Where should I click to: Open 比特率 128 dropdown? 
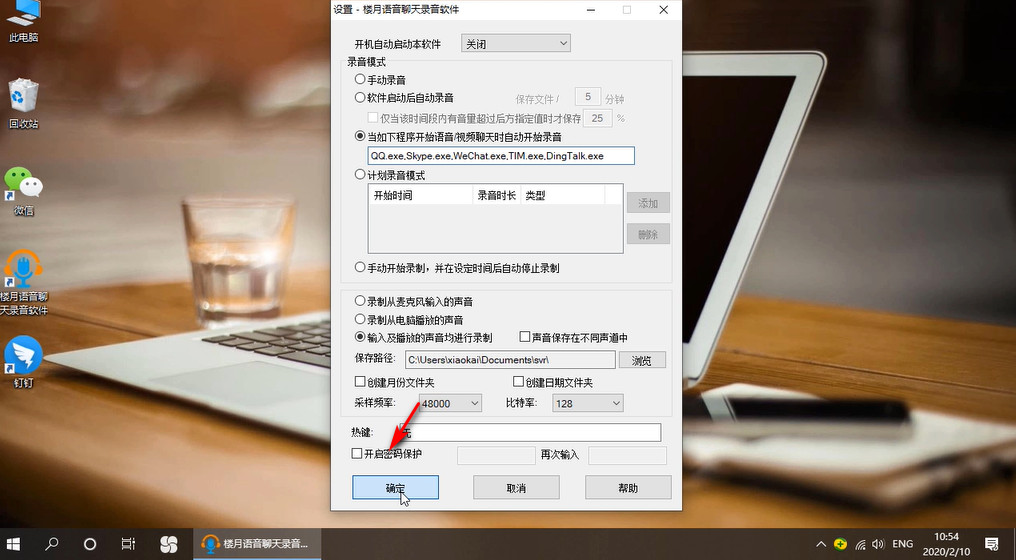point(587,403)
